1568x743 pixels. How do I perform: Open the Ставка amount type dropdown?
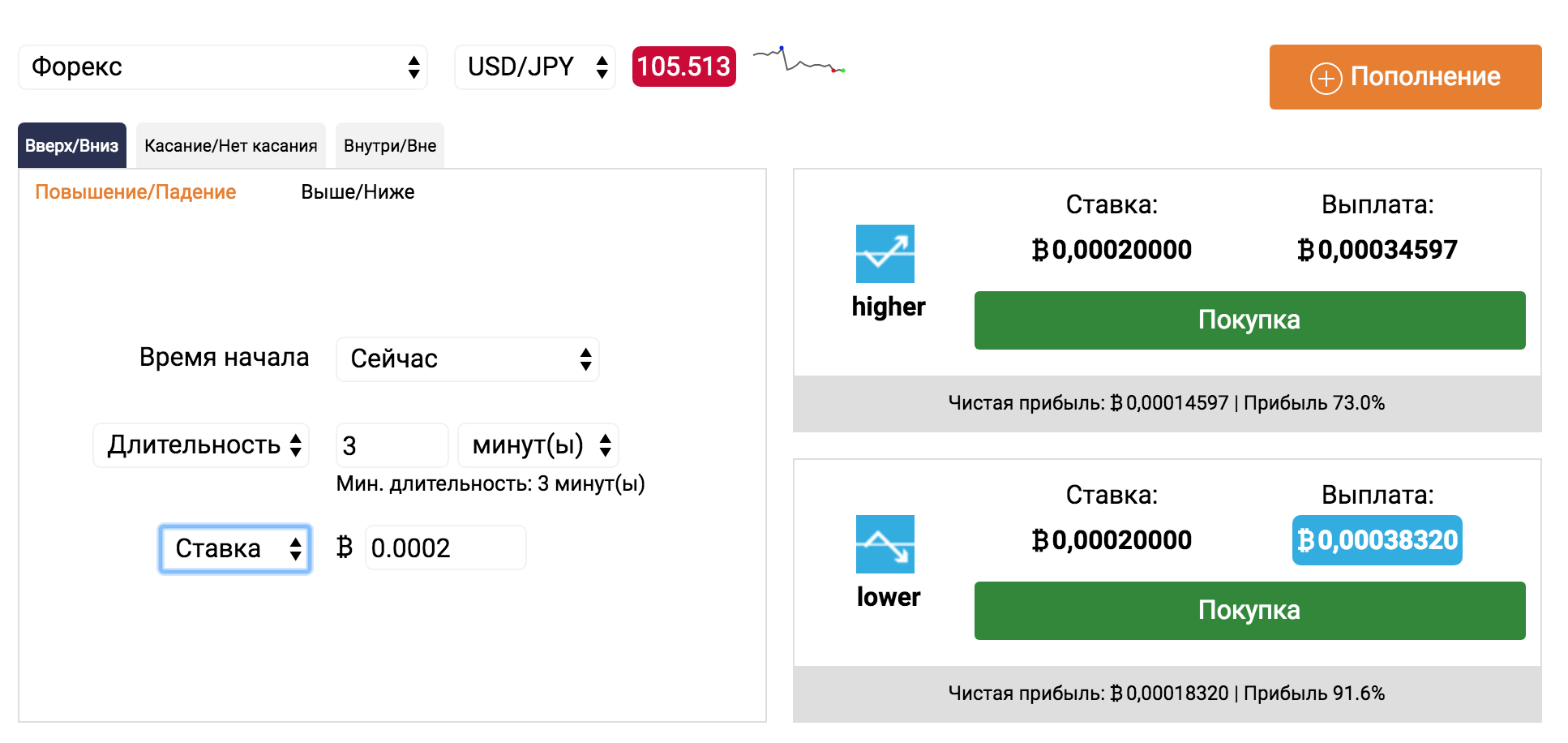pos(235,549)
